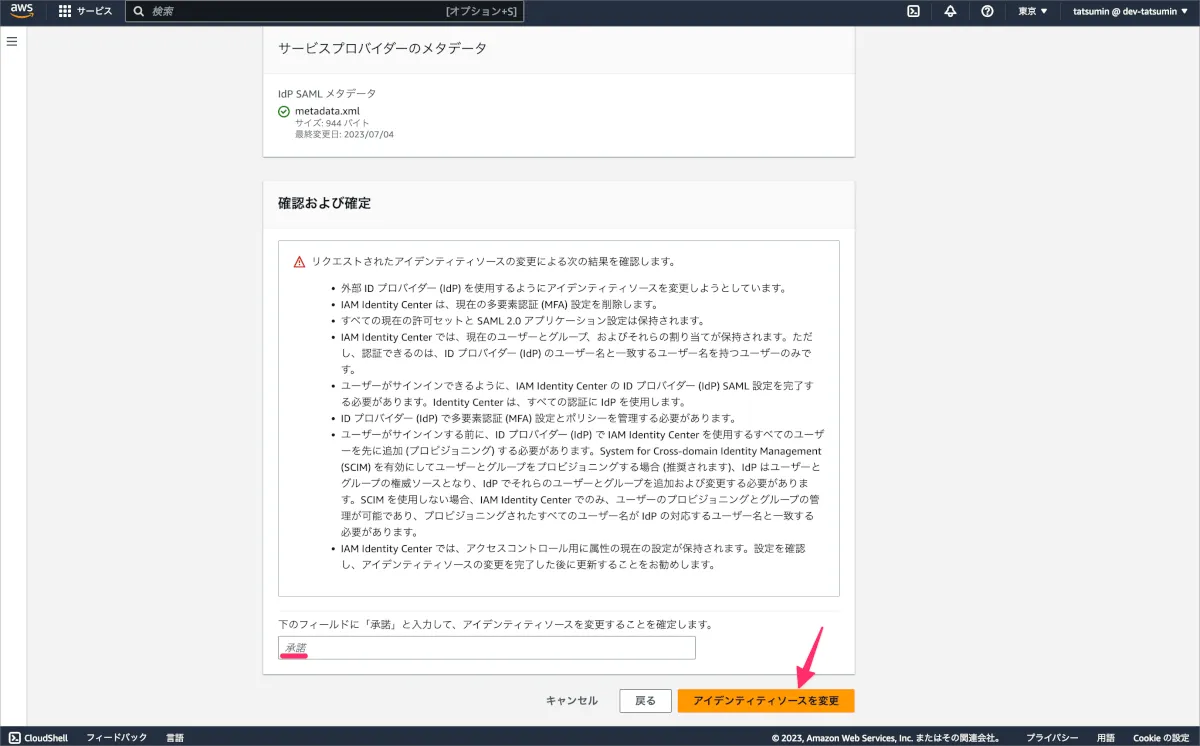Click the 戻る button
The image size is (1200, 746).
pyautogui.click(x=645, y=700)
